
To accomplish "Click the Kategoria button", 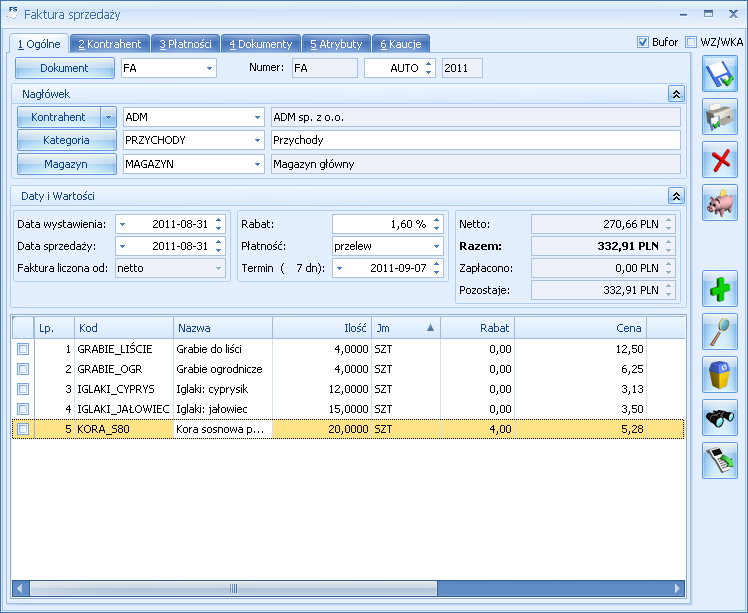I will pyautogui.click(x=66, y=140).
